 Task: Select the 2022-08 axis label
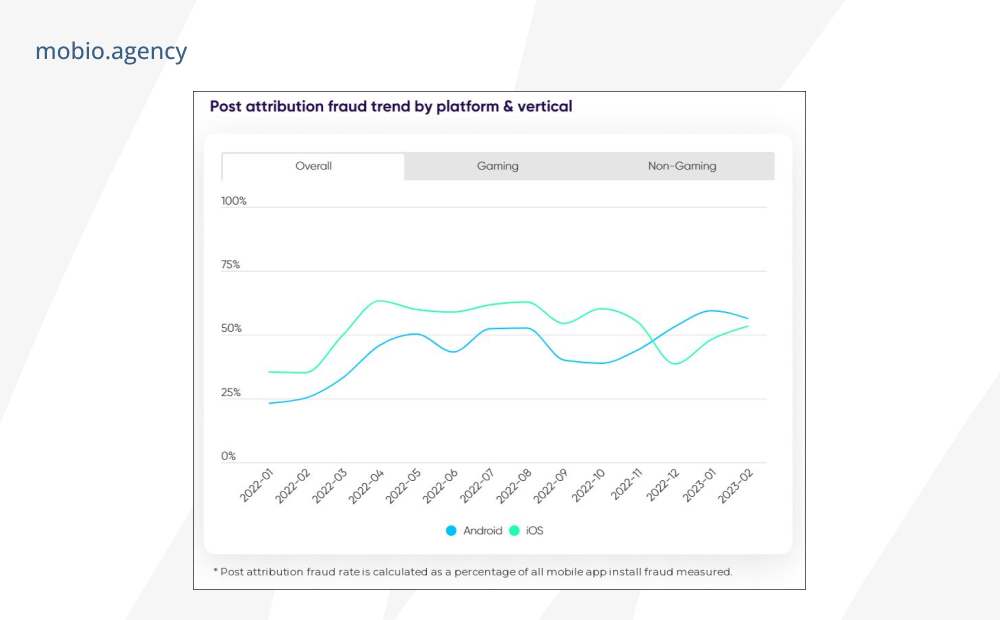(x=513, y=486)
